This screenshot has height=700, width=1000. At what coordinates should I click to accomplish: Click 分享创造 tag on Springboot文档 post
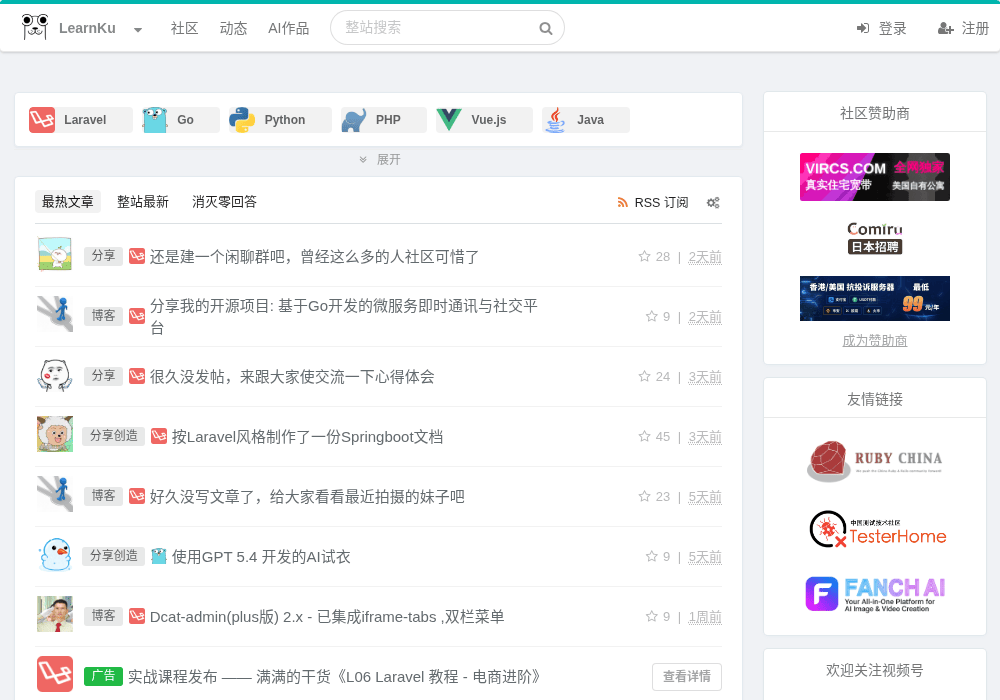pyautogui.click(x=114, y=436)
